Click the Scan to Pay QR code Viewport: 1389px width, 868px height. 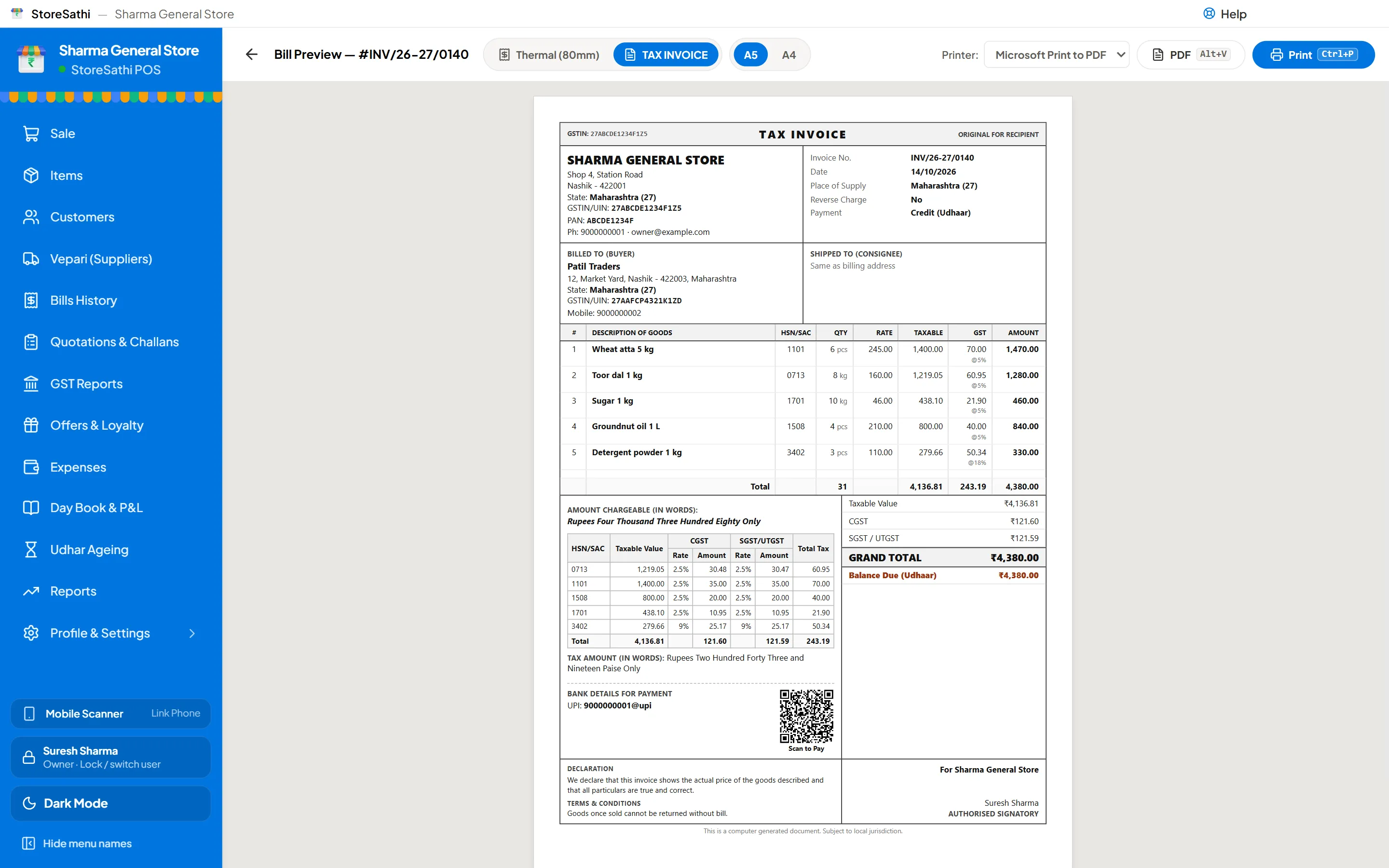click(x=806, y=716)
